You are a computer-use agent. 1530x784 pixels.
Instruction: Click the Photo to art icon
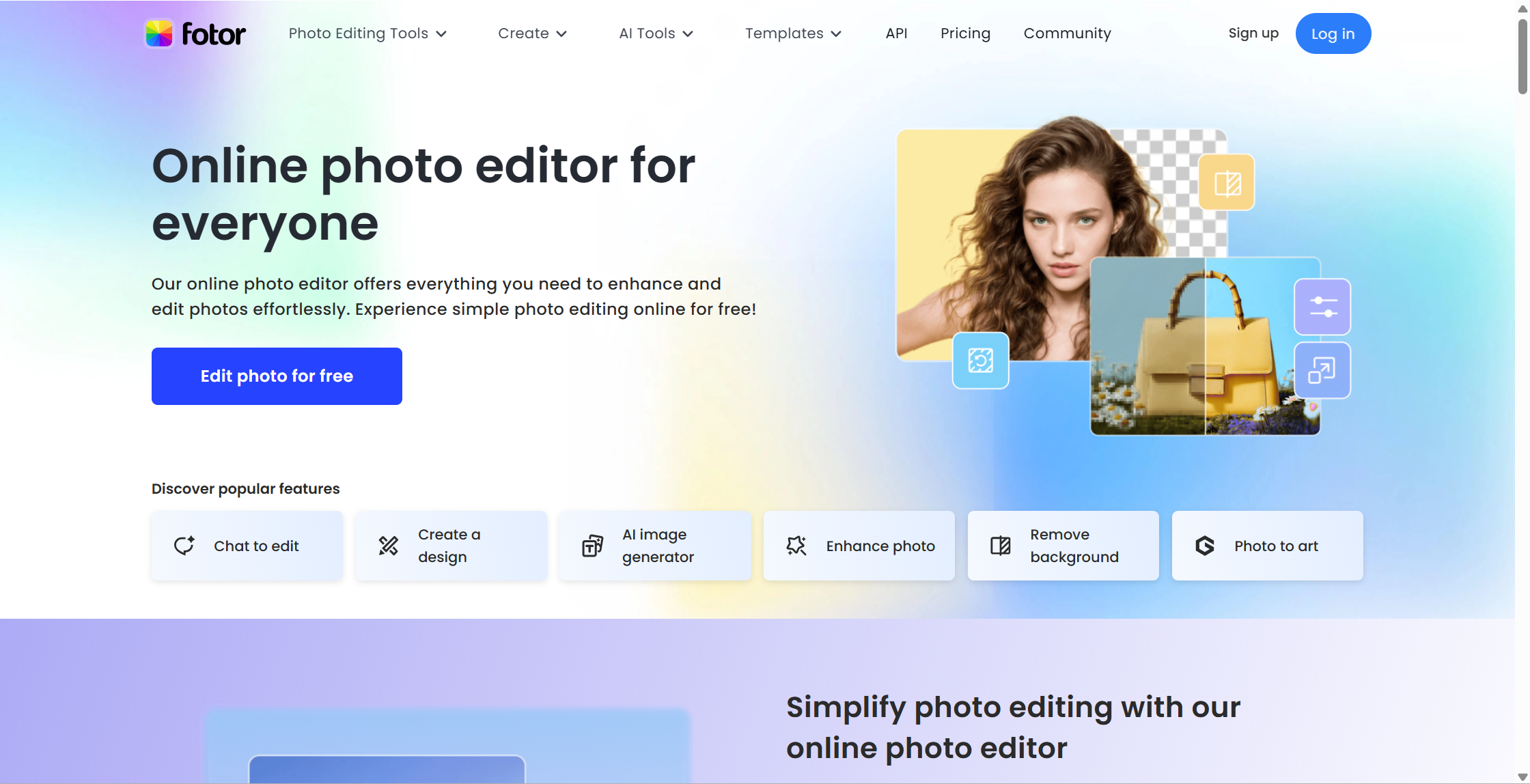click(1205, 546)
